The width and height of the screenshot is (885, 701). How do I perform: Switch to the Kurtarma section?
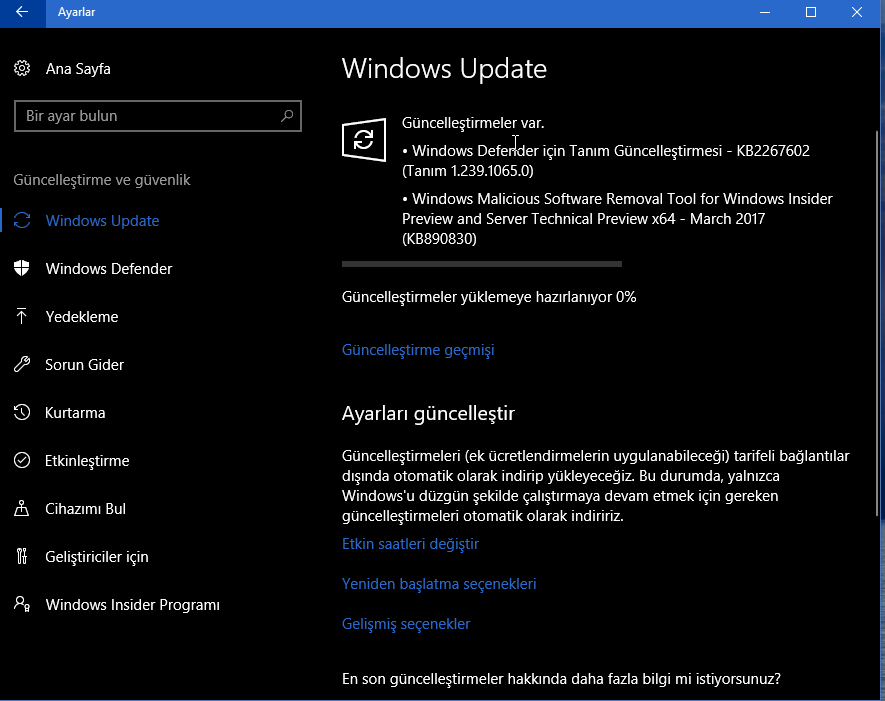point(75,413)
